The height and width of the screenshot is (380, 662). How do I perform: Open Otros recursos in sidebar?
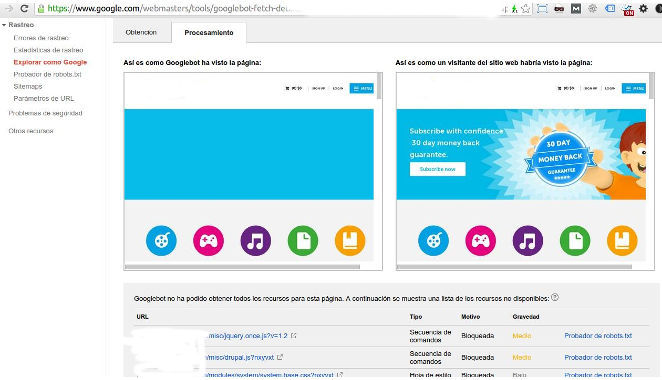(x=31, y=131)
